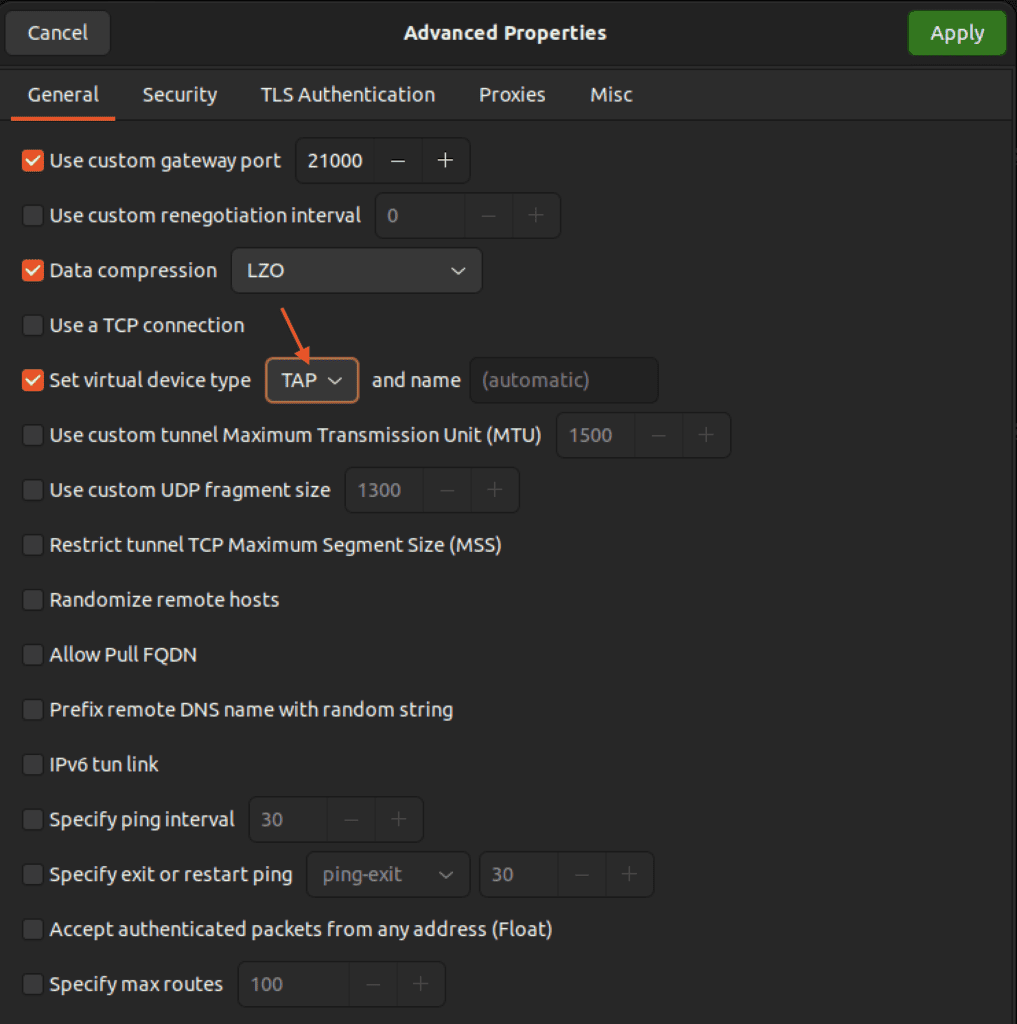This screenshot has width=1017, height=1024.
Task: Enable Randomize remote hosts option
Action: coord(33,600)
